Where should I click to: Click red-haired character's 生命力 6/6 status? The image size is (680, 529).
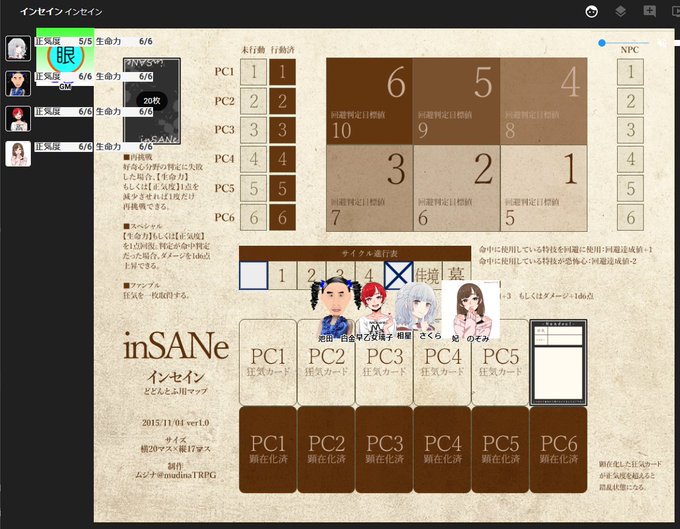(x=124, y=112)
